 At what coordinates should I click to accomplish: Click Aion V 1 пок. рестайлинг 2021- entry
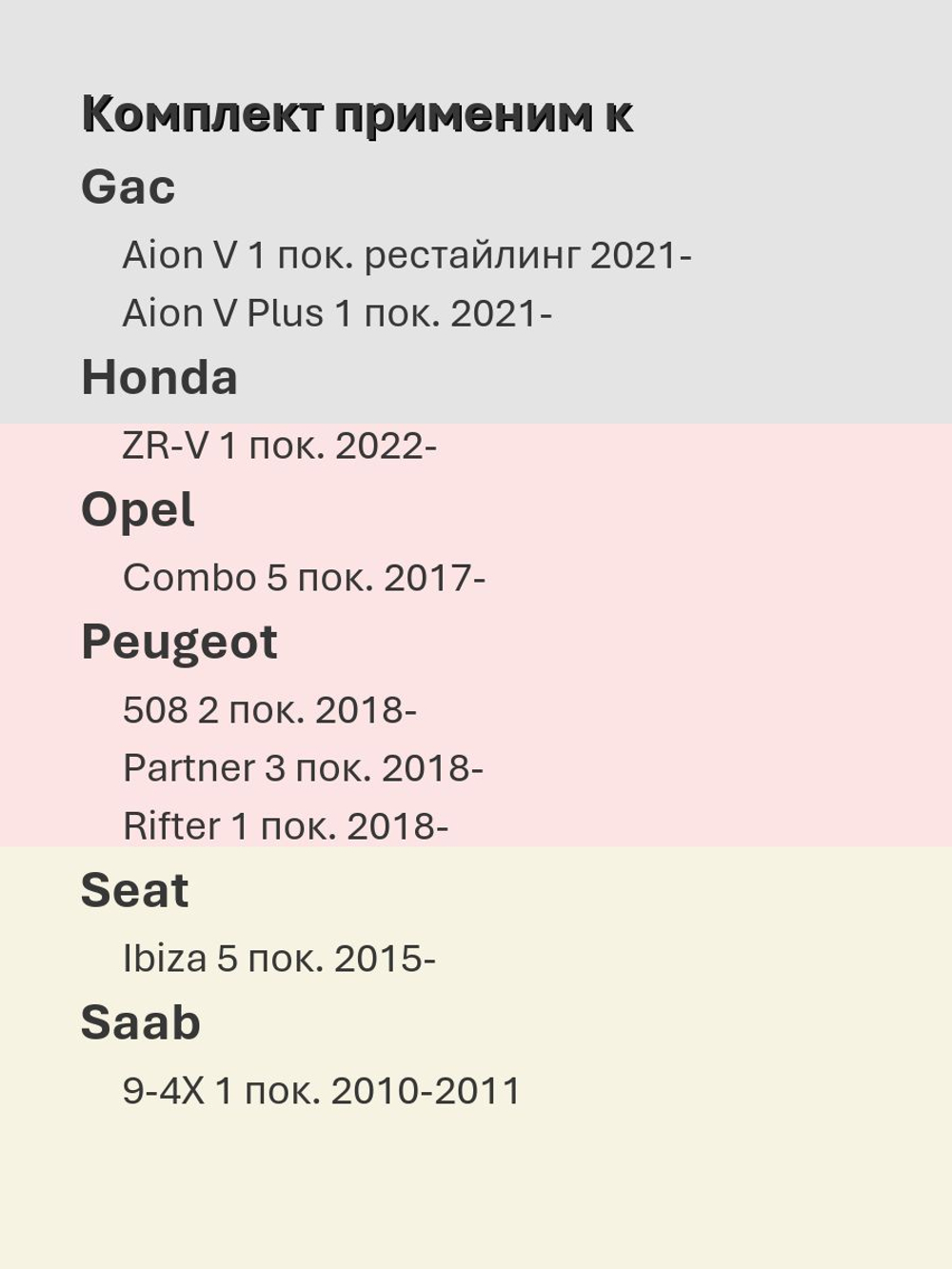coord(407,256)
